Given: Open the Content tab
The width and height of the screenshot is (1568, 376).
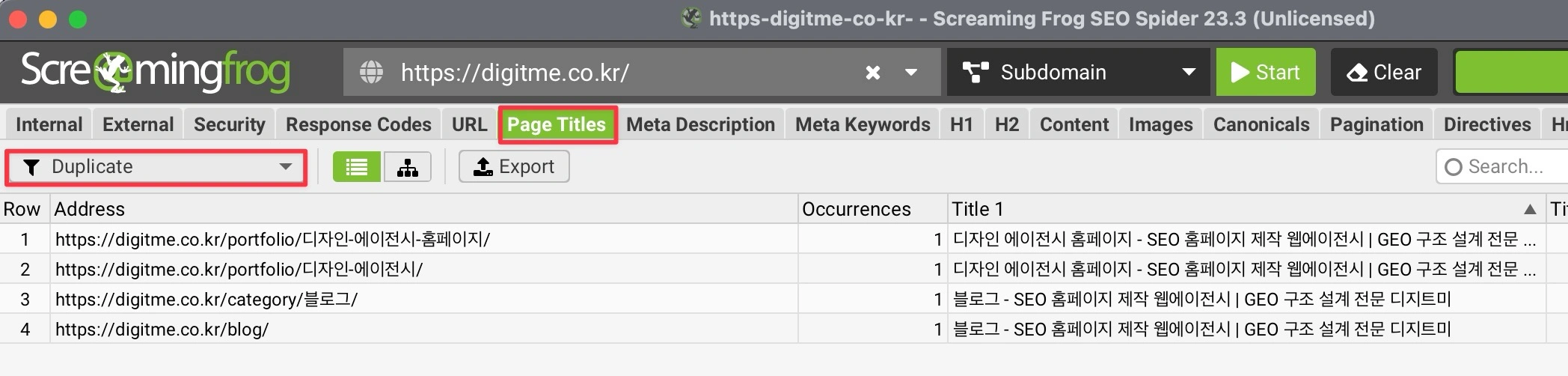Looking at the screenshot, I should click(x=1074, y=124).
